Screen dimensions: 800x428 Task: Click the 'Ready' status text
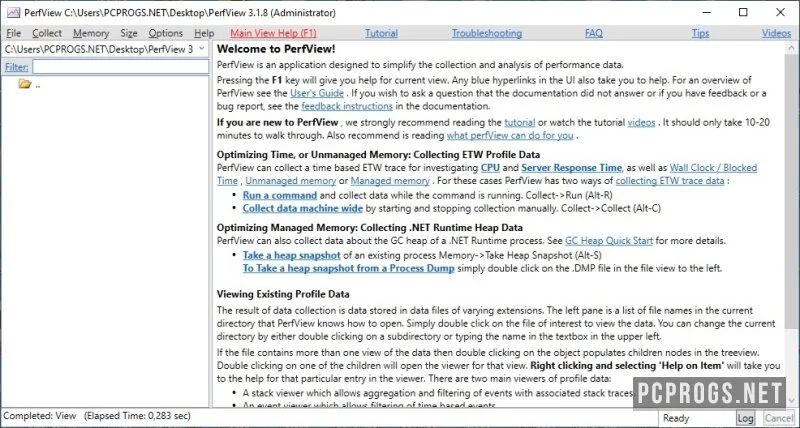click(x=676, y=418)
